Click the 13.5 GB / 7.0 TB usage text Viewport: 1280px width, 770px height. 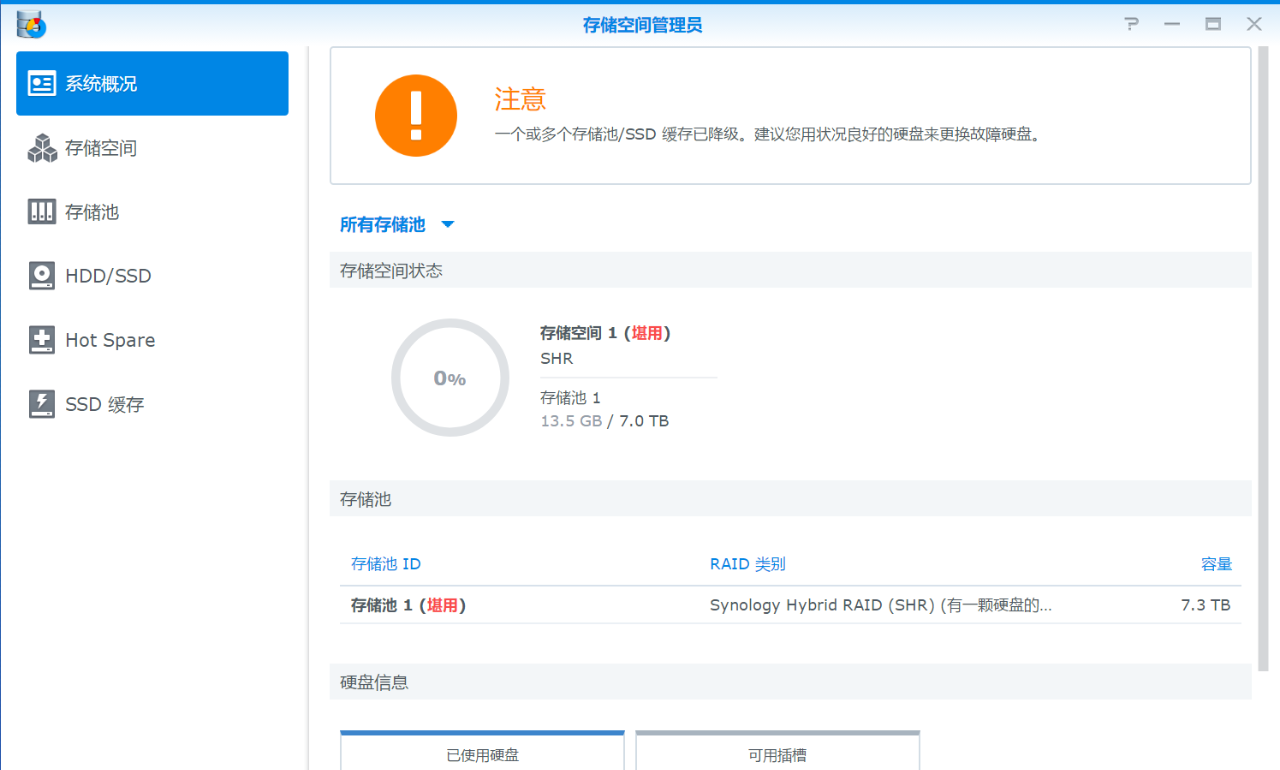[x=605, y=421]
